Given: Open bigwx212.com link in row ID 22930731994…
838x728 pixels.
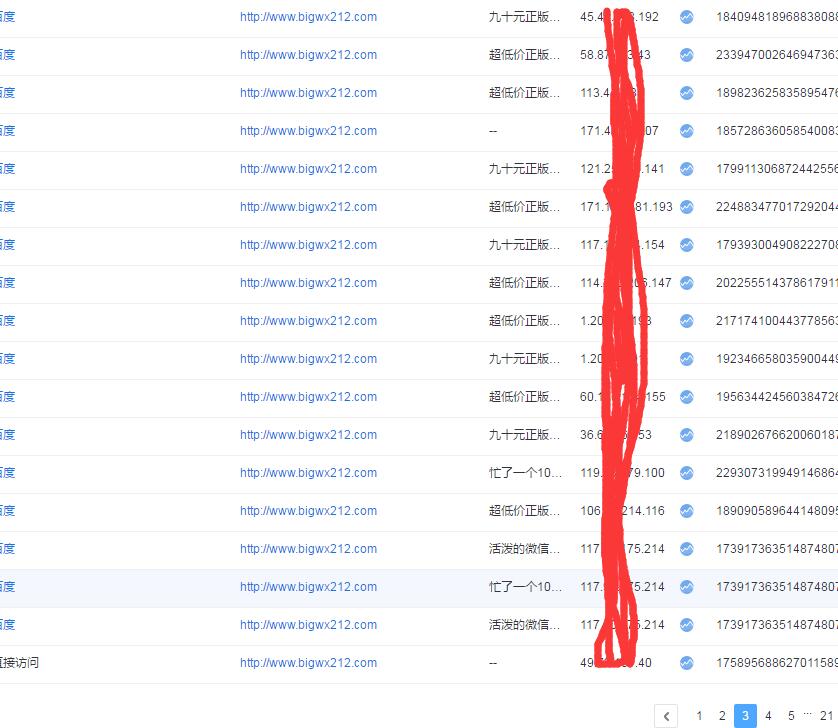Looking at the screenshot, I should (x=308, y=473).
